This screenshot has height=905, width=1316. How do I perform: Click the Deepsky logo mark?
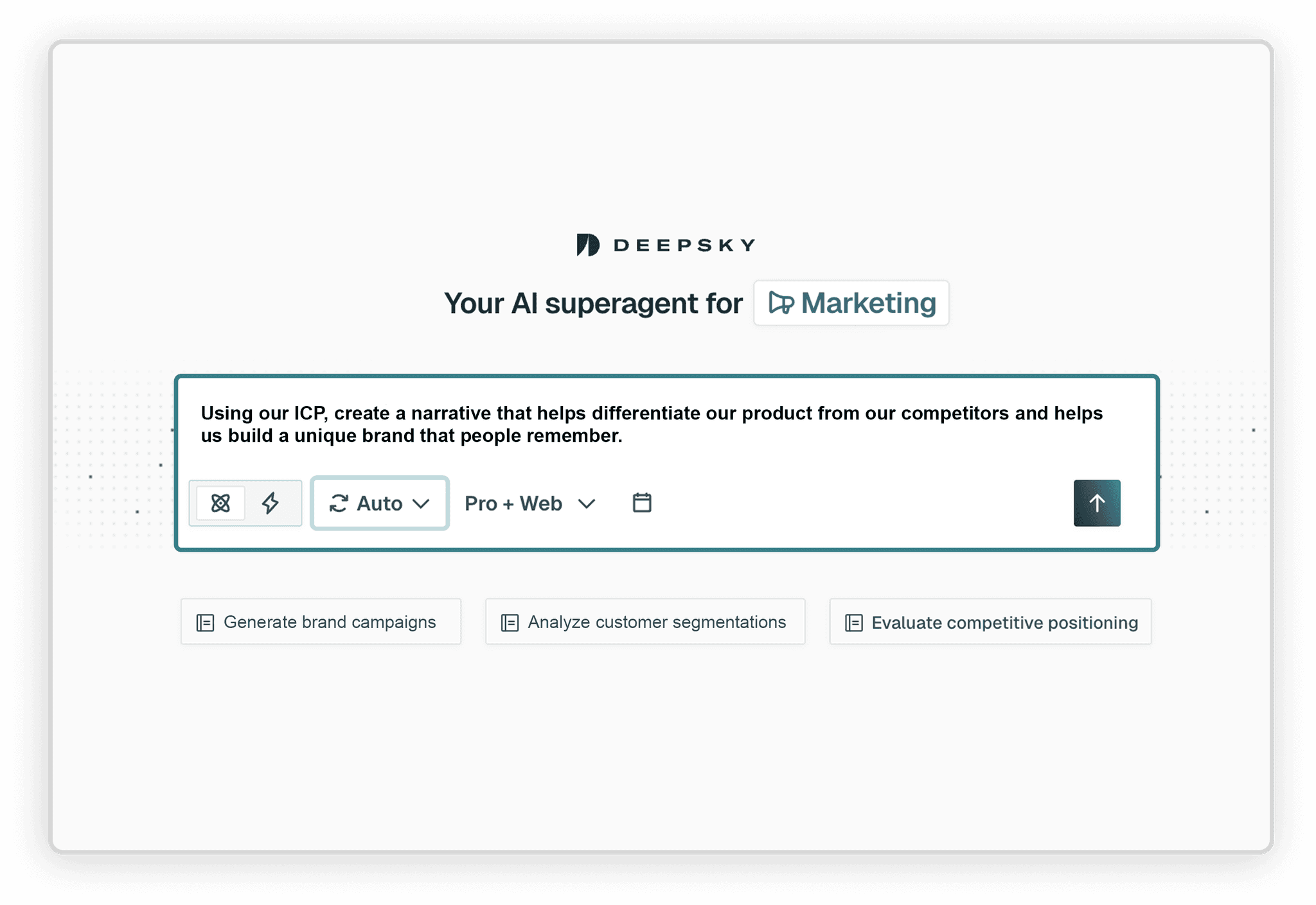(x=587, y=245)
